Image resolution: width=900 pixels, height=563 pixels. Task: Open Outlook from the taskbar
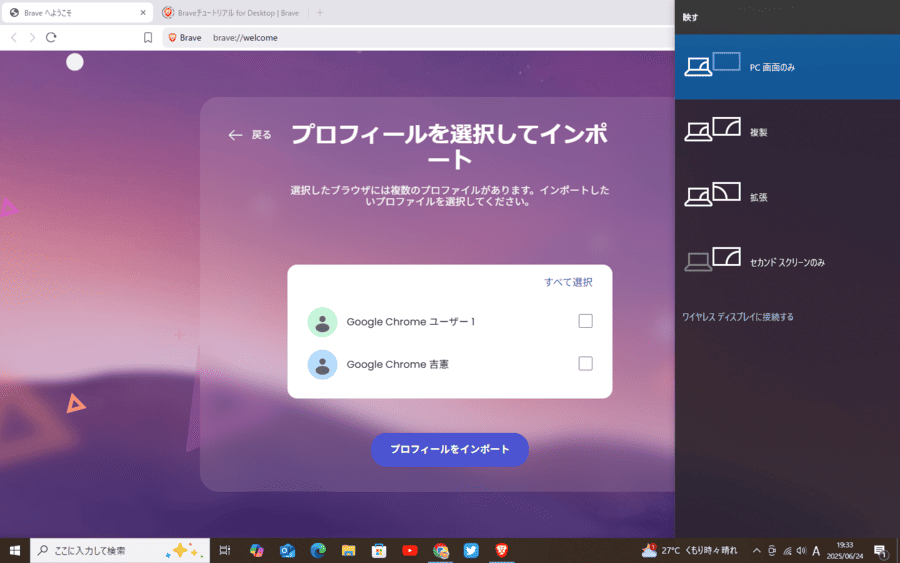coord(287,550)
